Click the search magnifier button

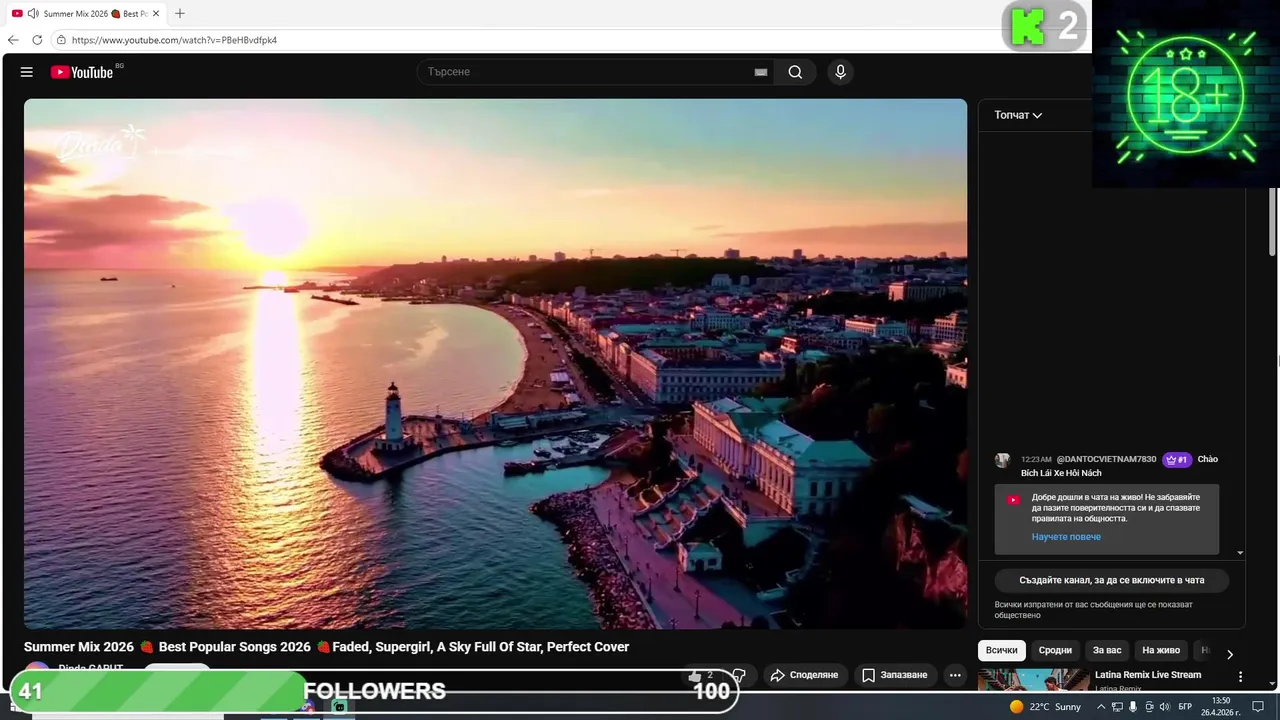(x=795, y=72)
